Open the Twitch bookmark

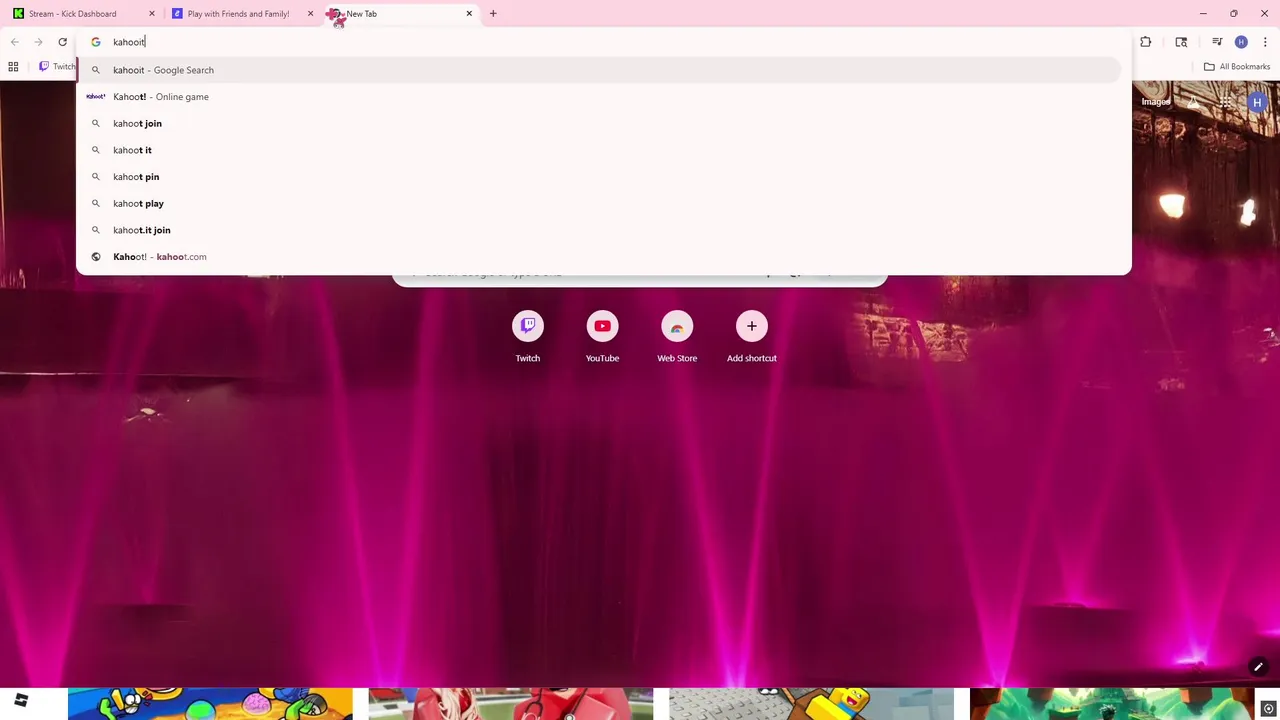(x=56, y=67)
